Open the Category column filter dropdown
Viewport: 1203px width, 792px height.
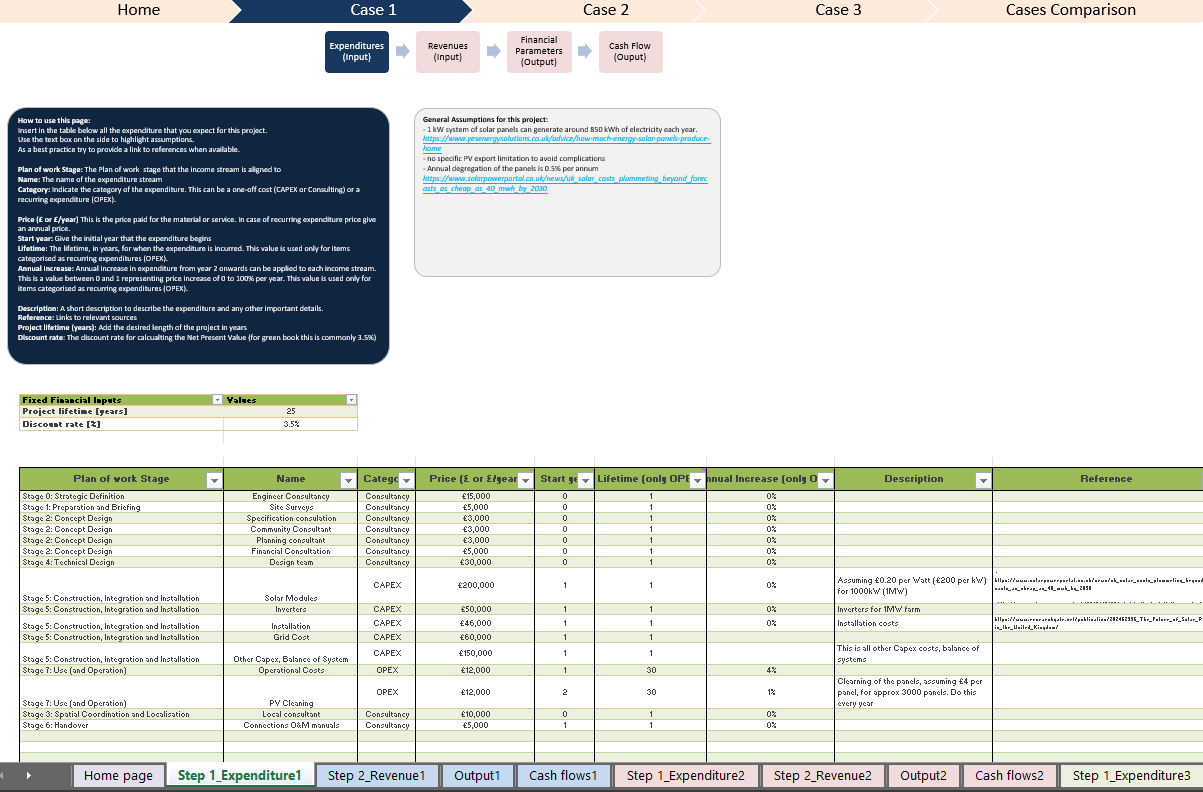coord(407,480)
